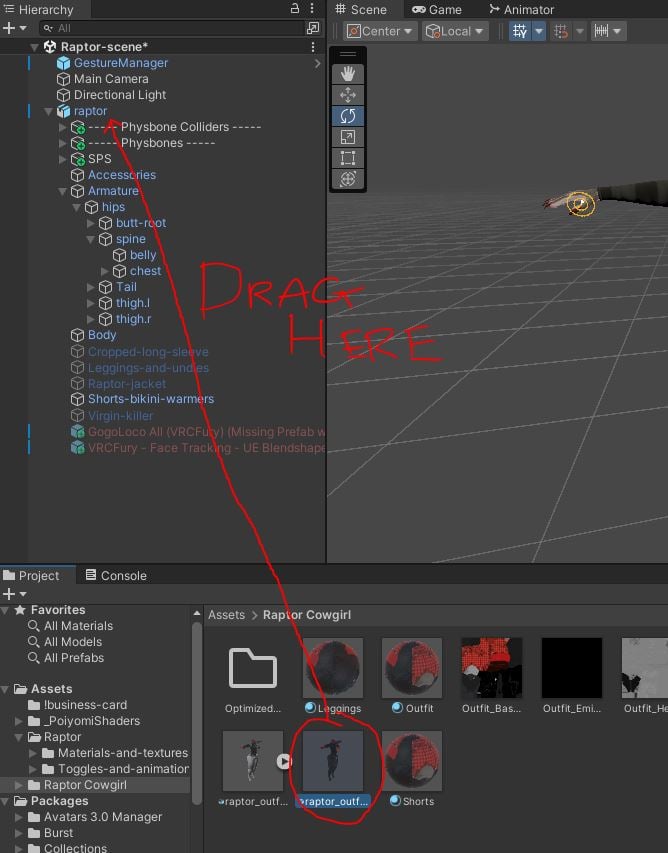The height and width of the screenshot is (853, 668).
Task: Toggle the Hierarchy panel lock icon
Action: pyautogui.click(x=295, y=8)
